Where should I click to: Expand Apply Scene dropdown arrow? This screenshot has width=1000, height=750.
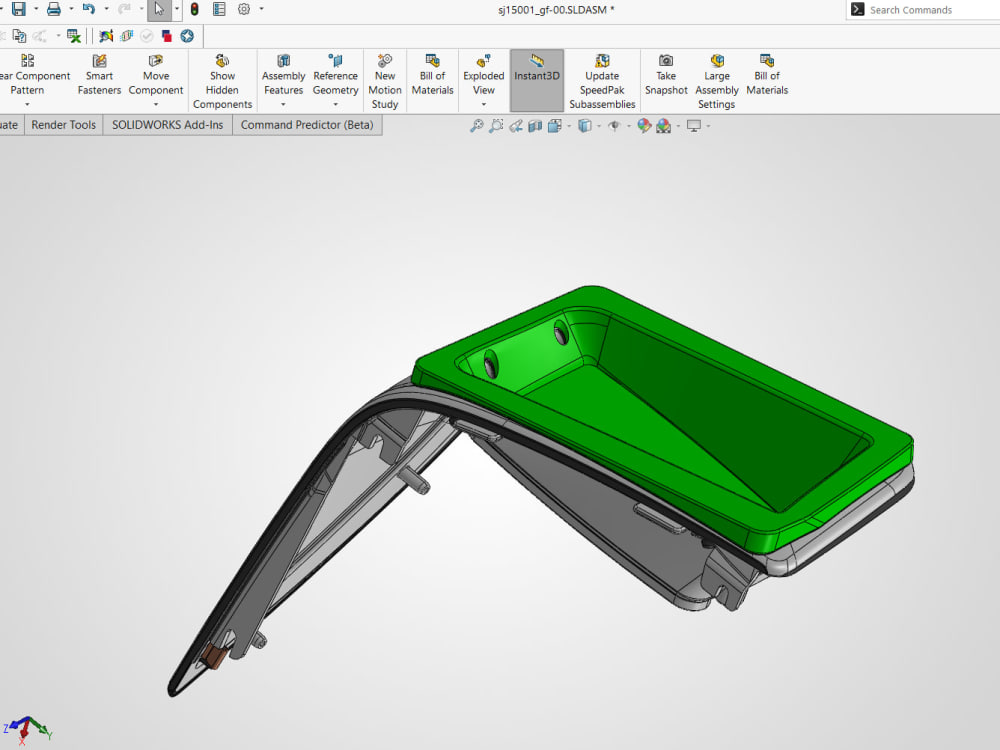click(x=678, y=126)
